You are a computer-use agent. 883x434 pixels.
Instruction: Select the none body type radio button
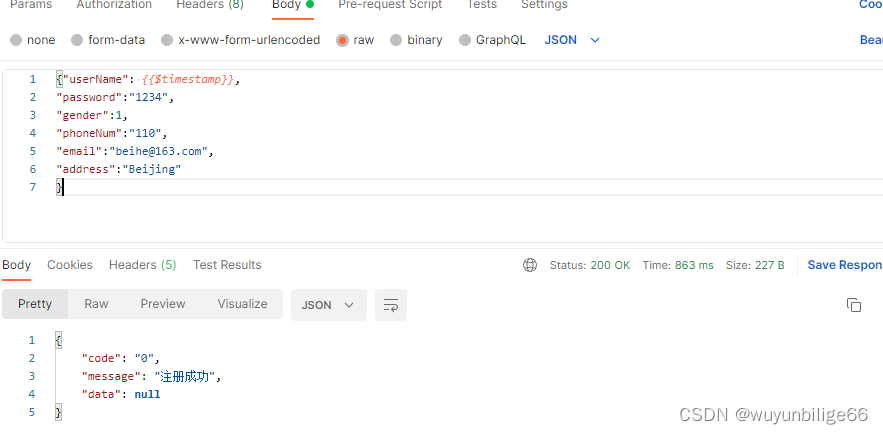(x=16, y=40)
